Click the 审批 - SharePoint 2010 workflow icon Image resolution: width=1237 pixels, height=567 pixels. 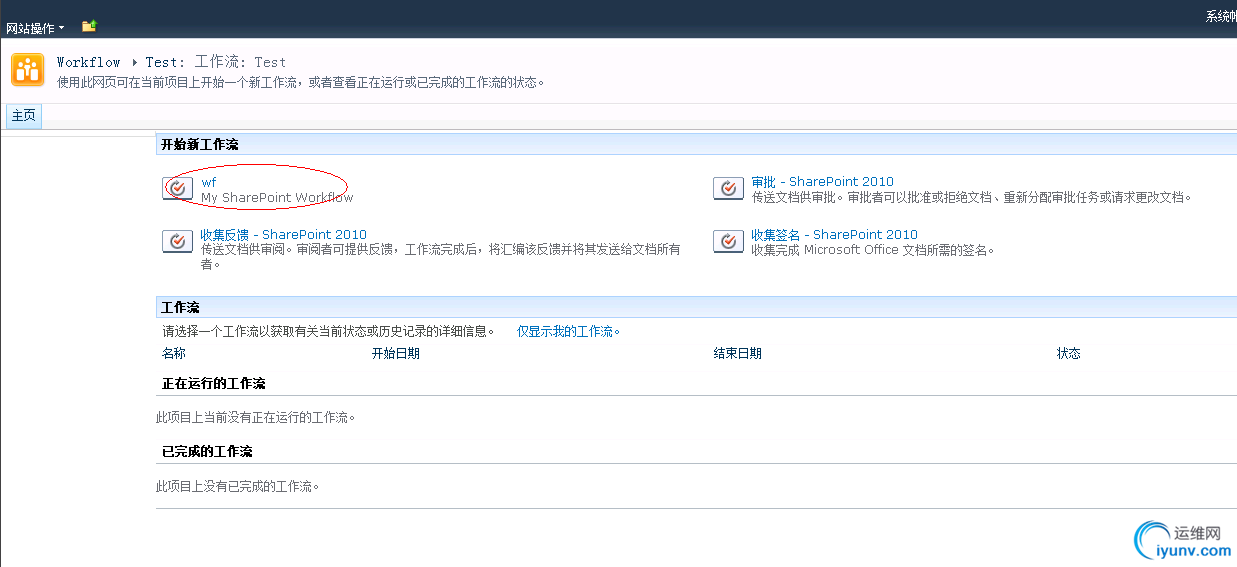[x=728, y=188]
